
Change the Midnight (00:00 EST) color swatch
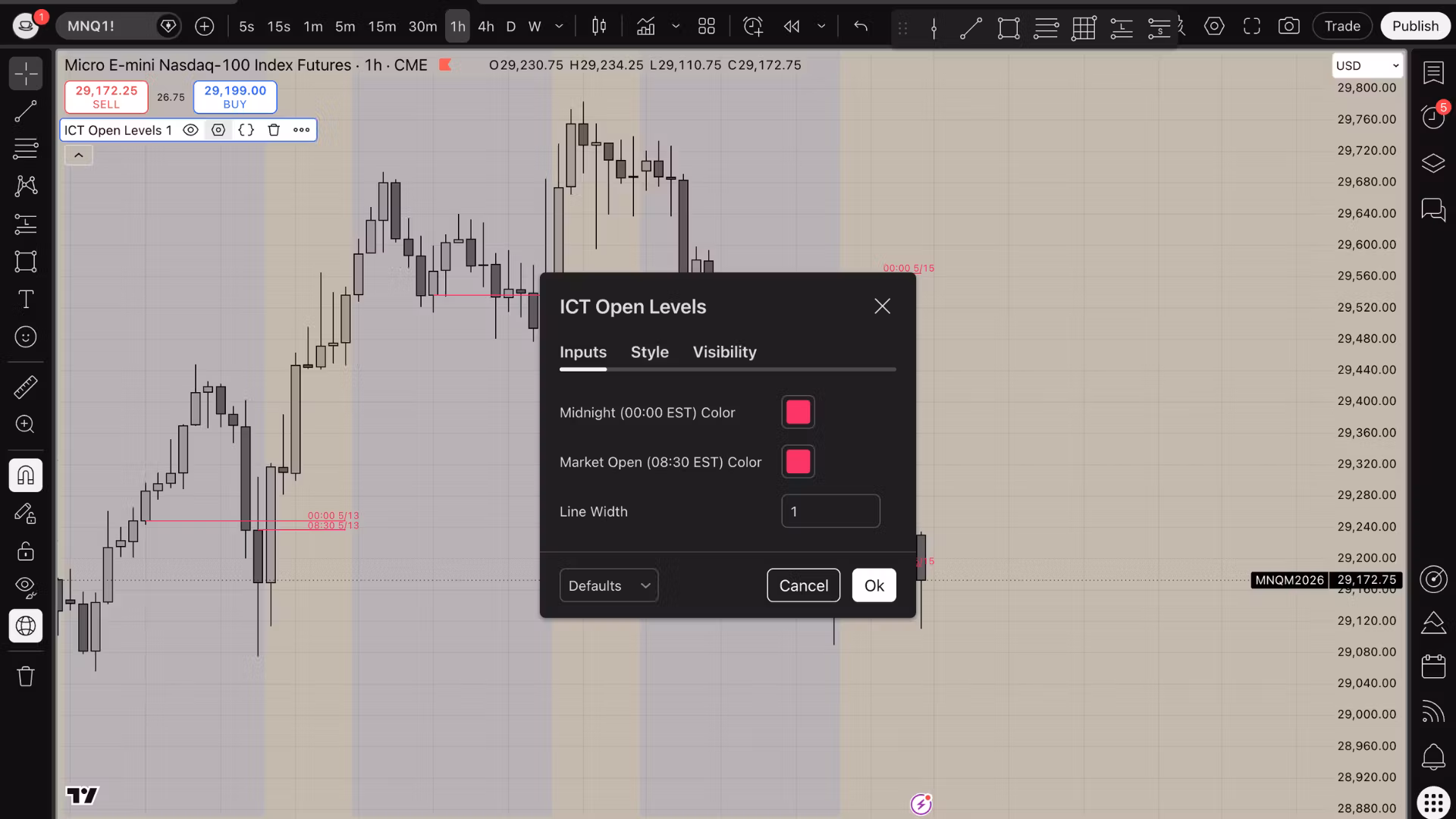[x=799, y=413]
